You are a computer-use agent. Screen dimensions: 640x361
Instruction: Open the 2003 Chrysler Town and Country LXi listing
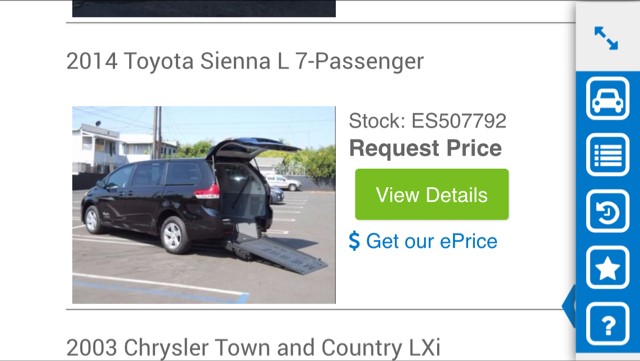click(x=253, y=348)
